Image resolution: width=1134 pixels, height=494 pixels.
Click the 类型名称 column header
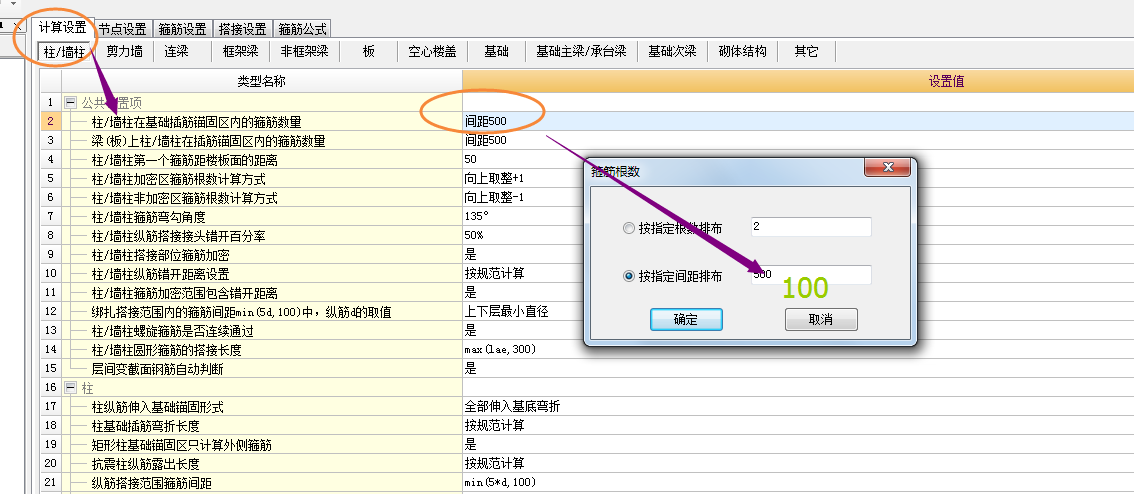pos(262,81)
